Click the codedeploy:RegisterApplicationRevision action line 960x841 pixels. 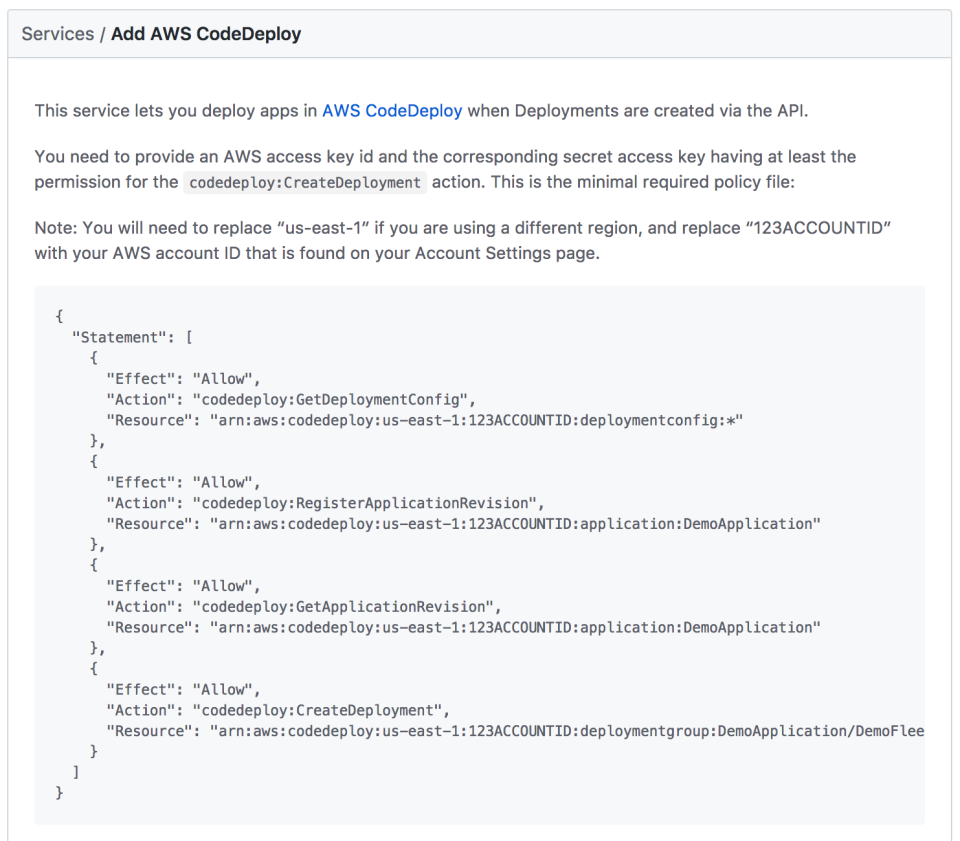click(x=325, y=503)
